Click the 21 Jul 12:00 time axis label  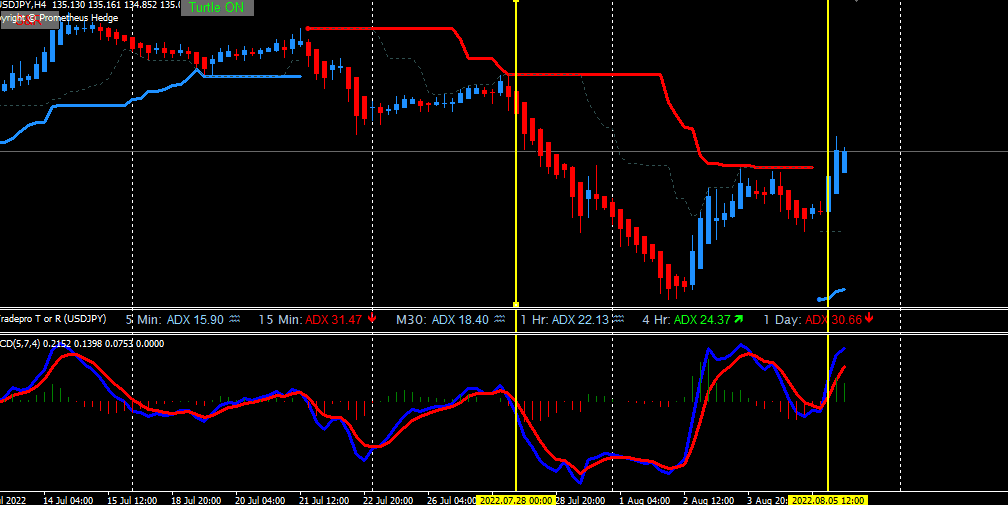[325, 500]
